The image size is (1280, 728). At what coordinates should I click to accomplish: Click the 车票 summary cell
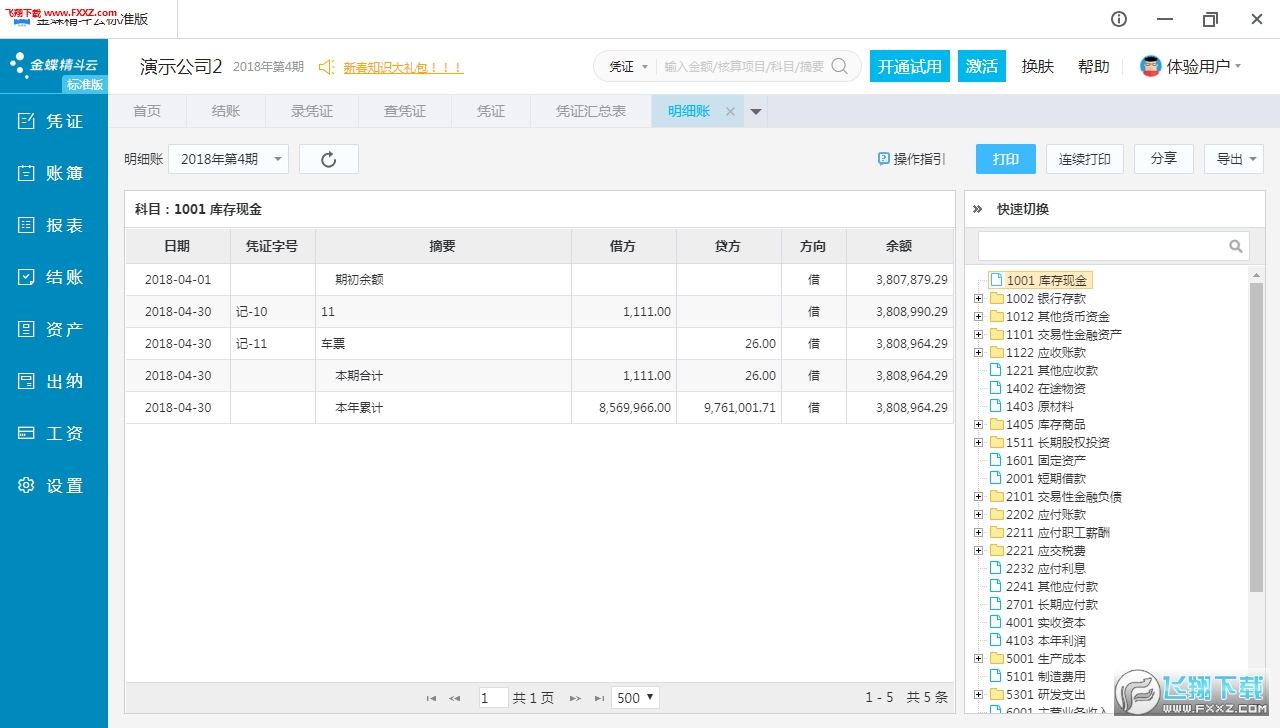pos(443,344)
